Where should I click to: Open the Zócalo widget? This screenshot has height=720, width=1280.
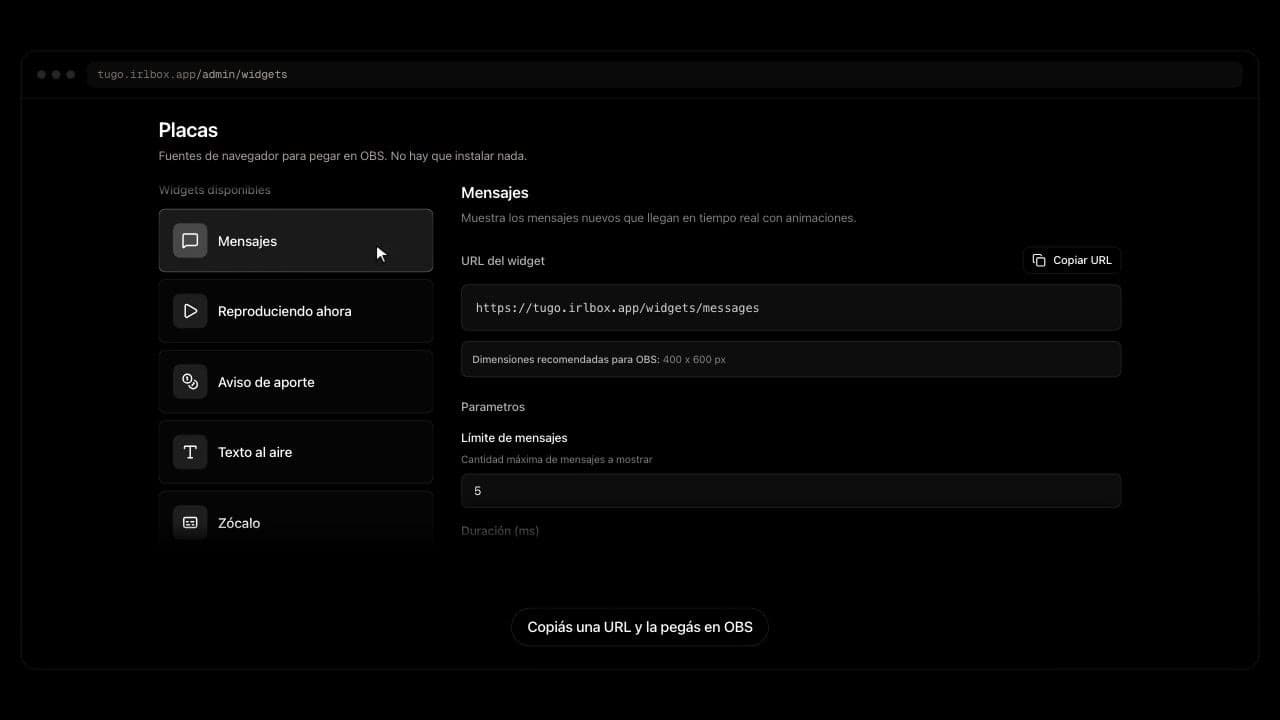click(296, 518)
